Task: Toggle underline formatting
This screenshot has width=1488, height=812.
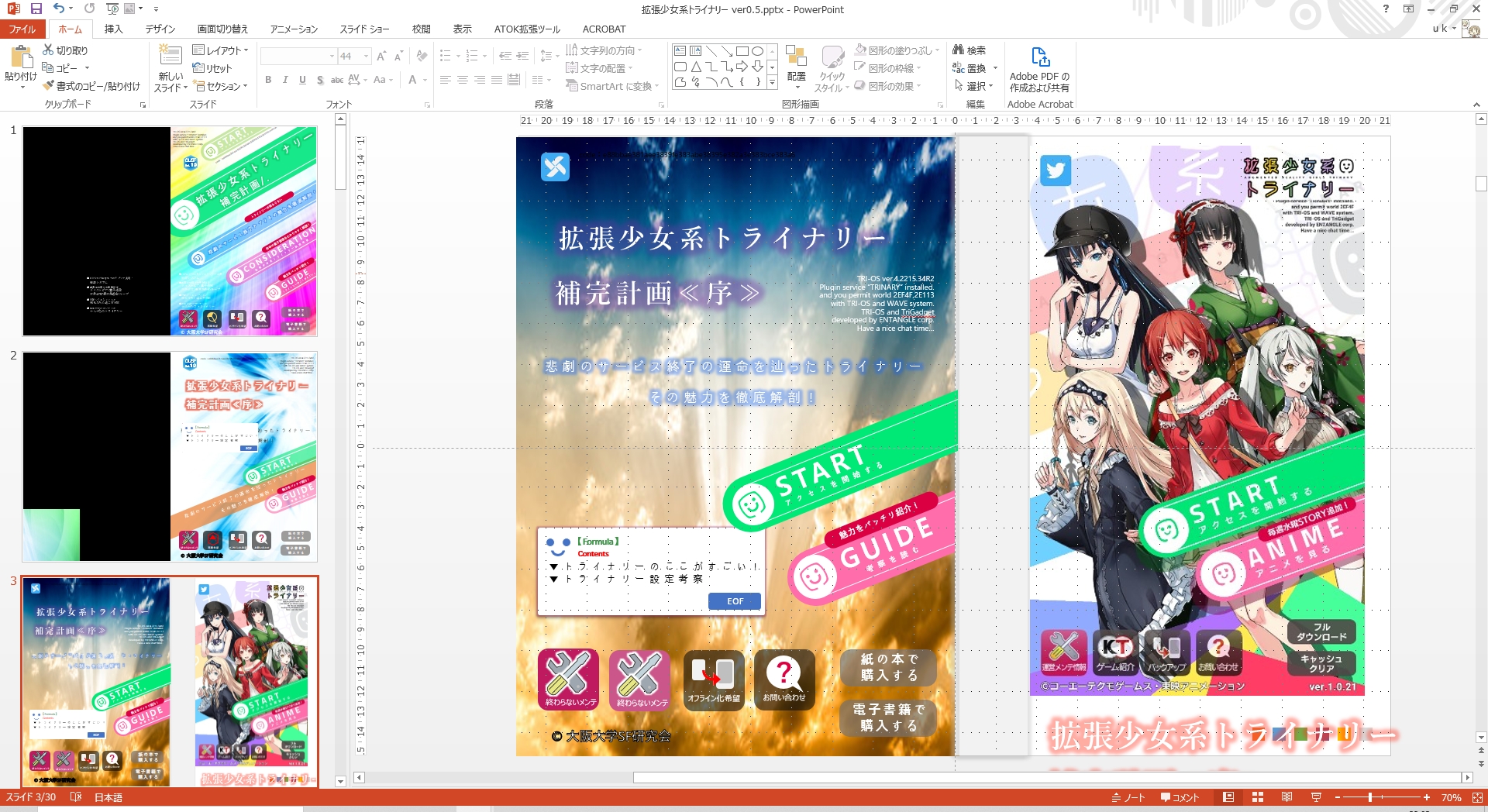Action: (x=302, y=80)
